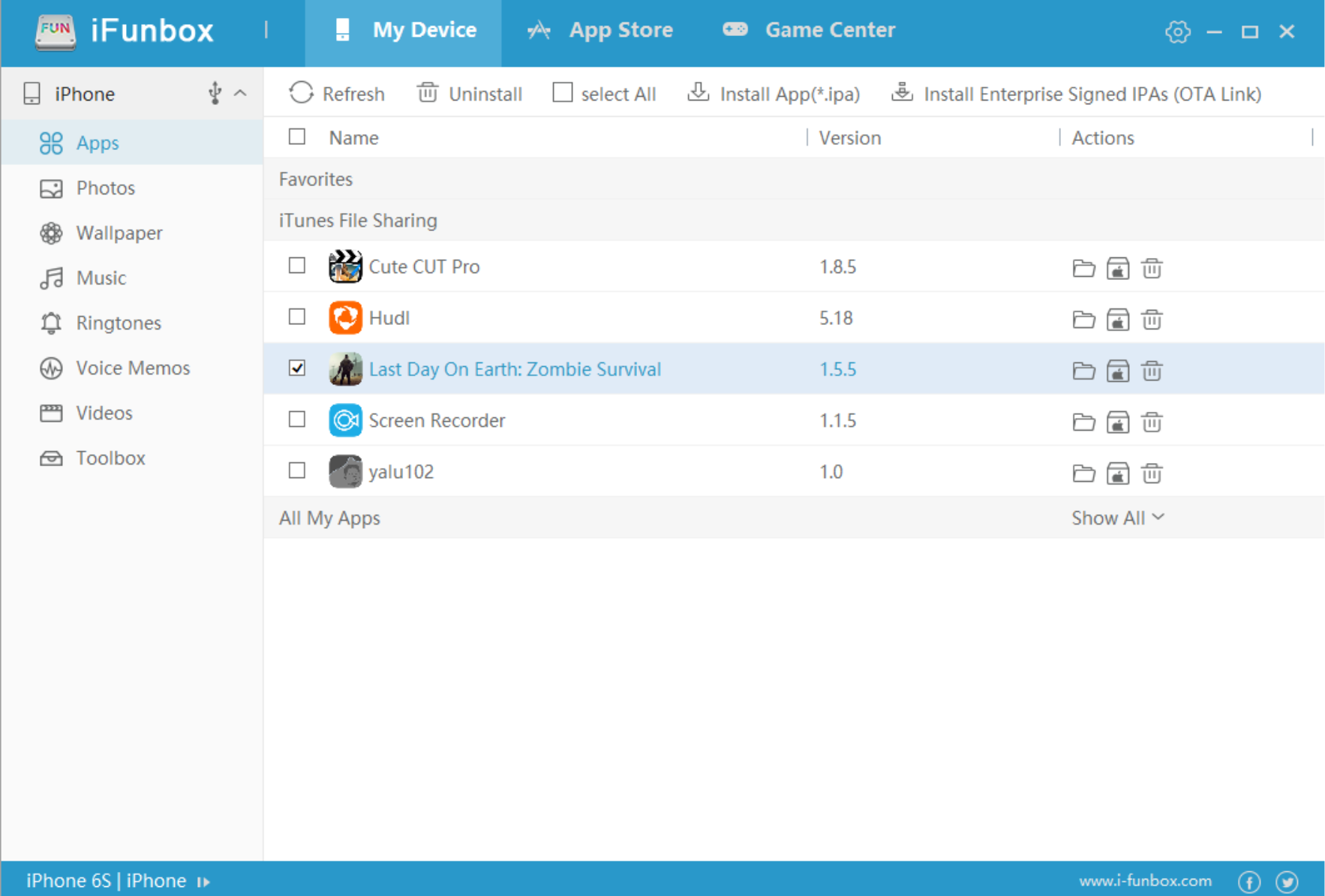Expand Show All under All My Apps
This screenshot has width=1325, height=896.
tap(1118, 518)
